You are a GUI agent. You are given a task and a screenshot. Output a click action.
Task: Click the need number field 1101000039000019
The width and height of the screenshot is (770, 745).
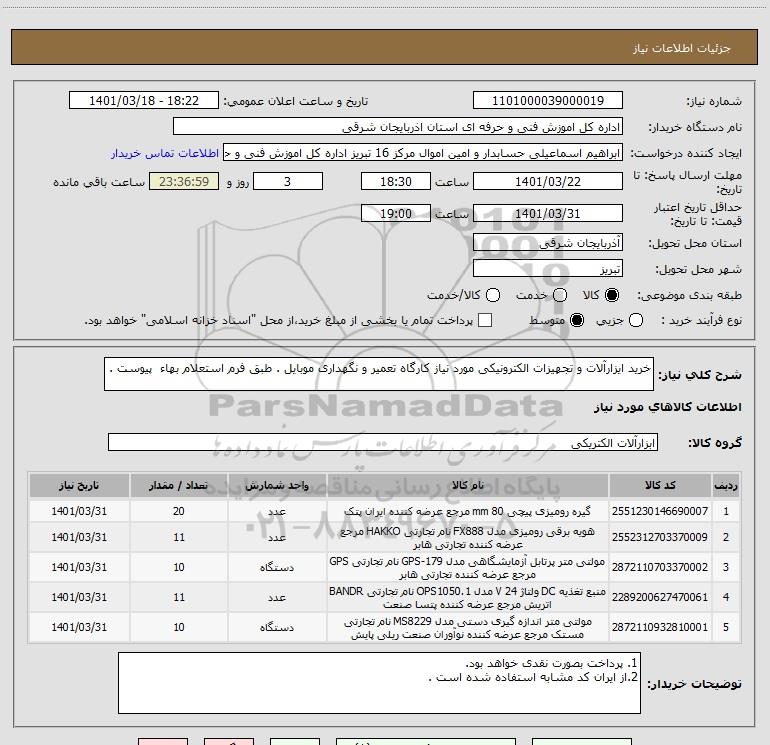click(x=548, y=101)
